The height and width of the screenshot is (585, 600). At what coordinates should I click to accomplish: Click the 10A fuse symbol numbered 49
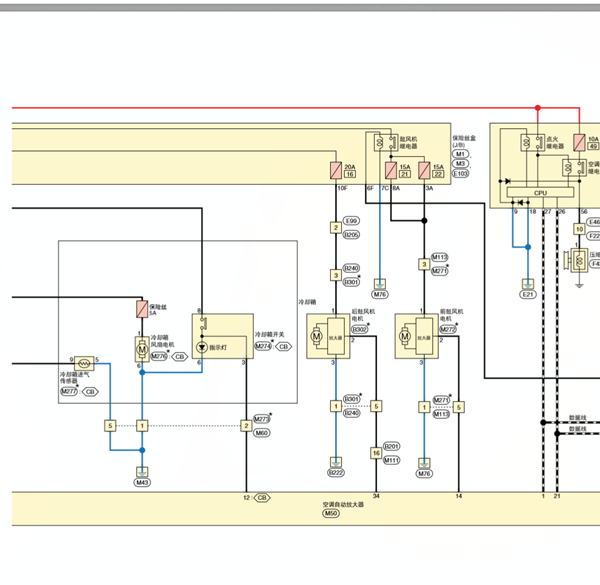[x=579, y=142]
